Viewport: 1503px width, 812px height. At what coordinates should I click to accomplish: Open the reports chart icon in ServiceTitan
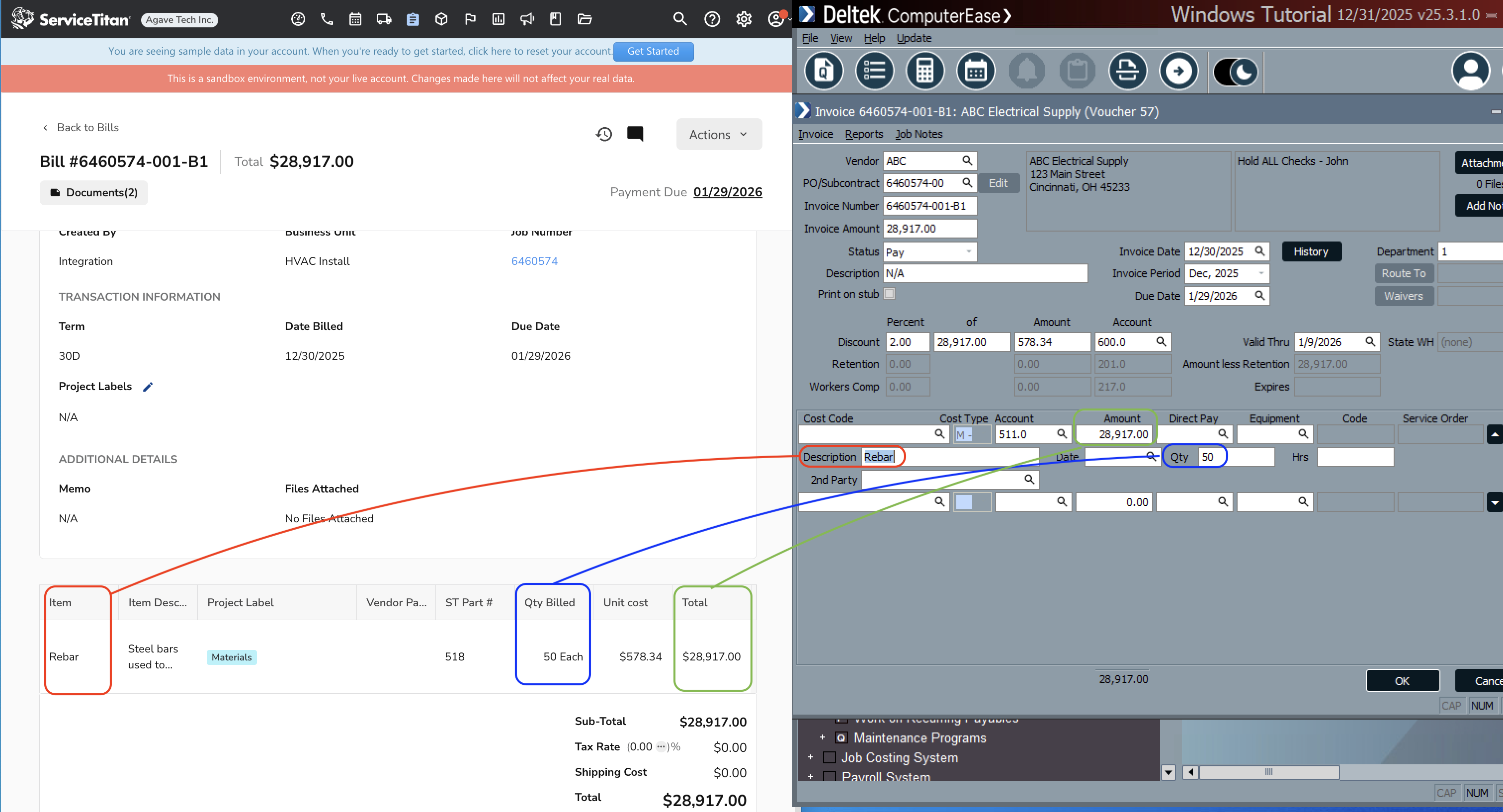(x=499, y=19)
